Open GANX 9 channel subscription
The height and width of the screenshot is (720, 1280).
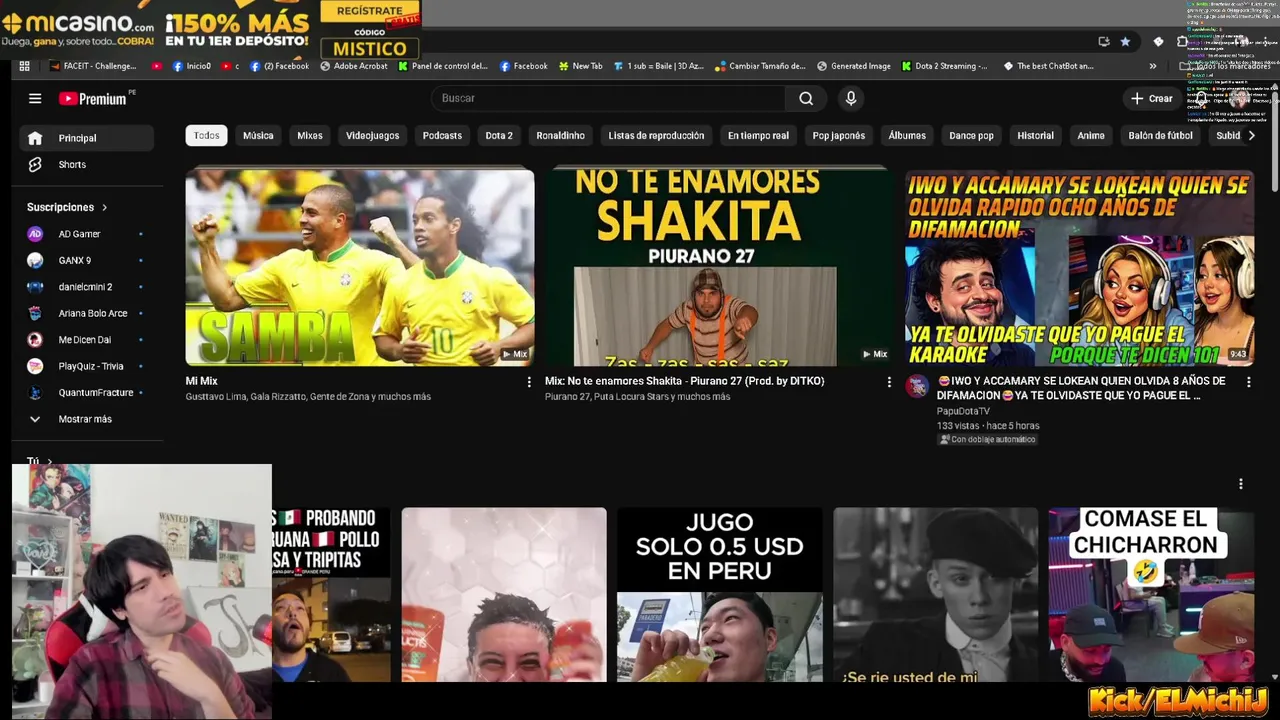pos(87,260)
